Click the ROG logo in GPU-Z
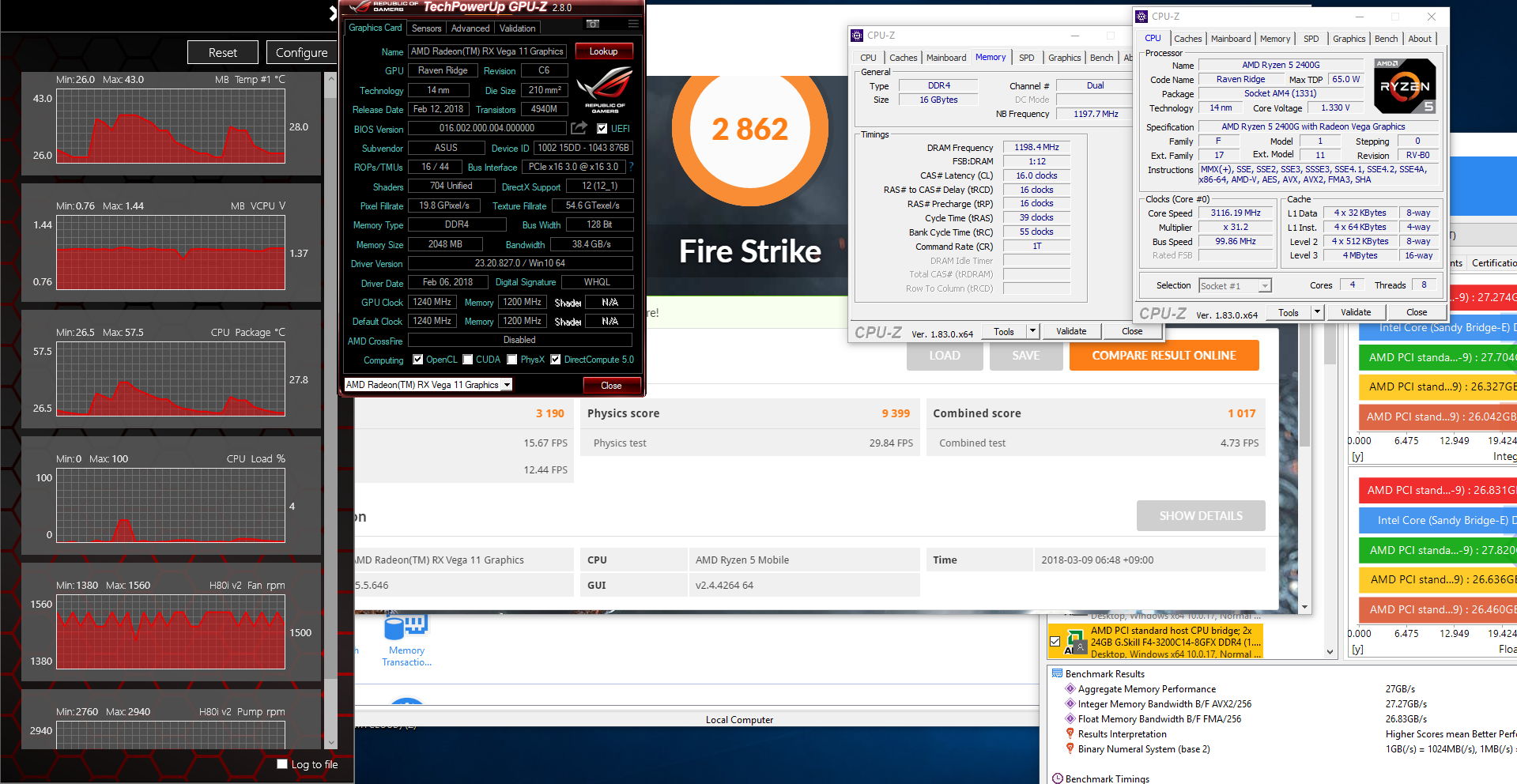 pyautogui.click(x=605, y=89)
